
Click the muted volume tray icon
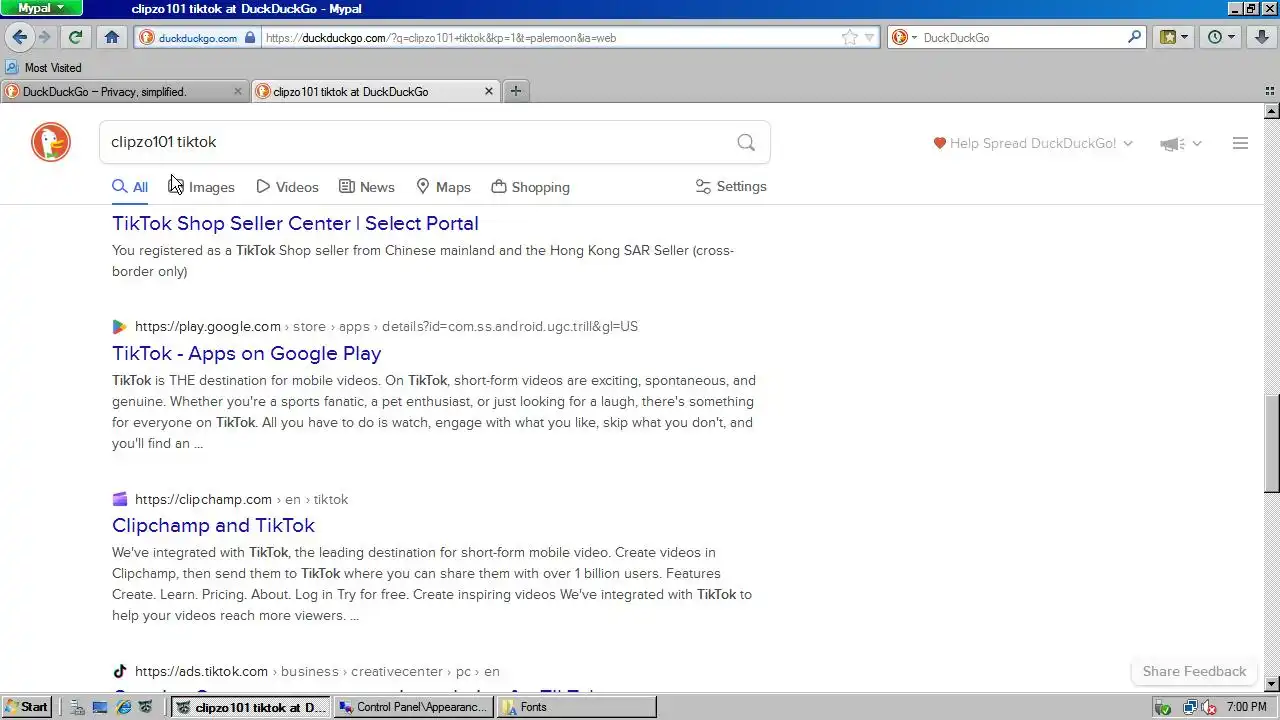[x=1210, y=707]
